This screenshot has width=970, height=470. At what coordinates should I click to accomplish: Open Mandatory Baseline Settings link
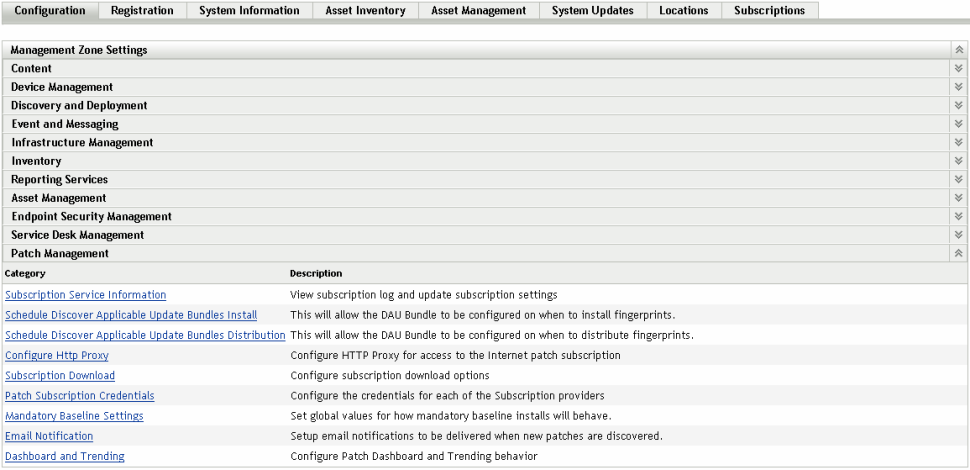point(74,416)
